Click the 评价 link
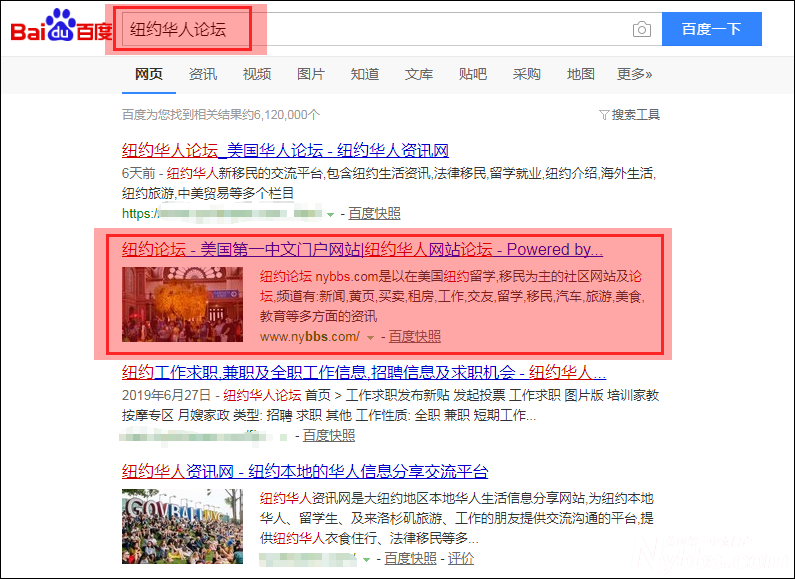 pyautogui.click(x=461, y=559)
